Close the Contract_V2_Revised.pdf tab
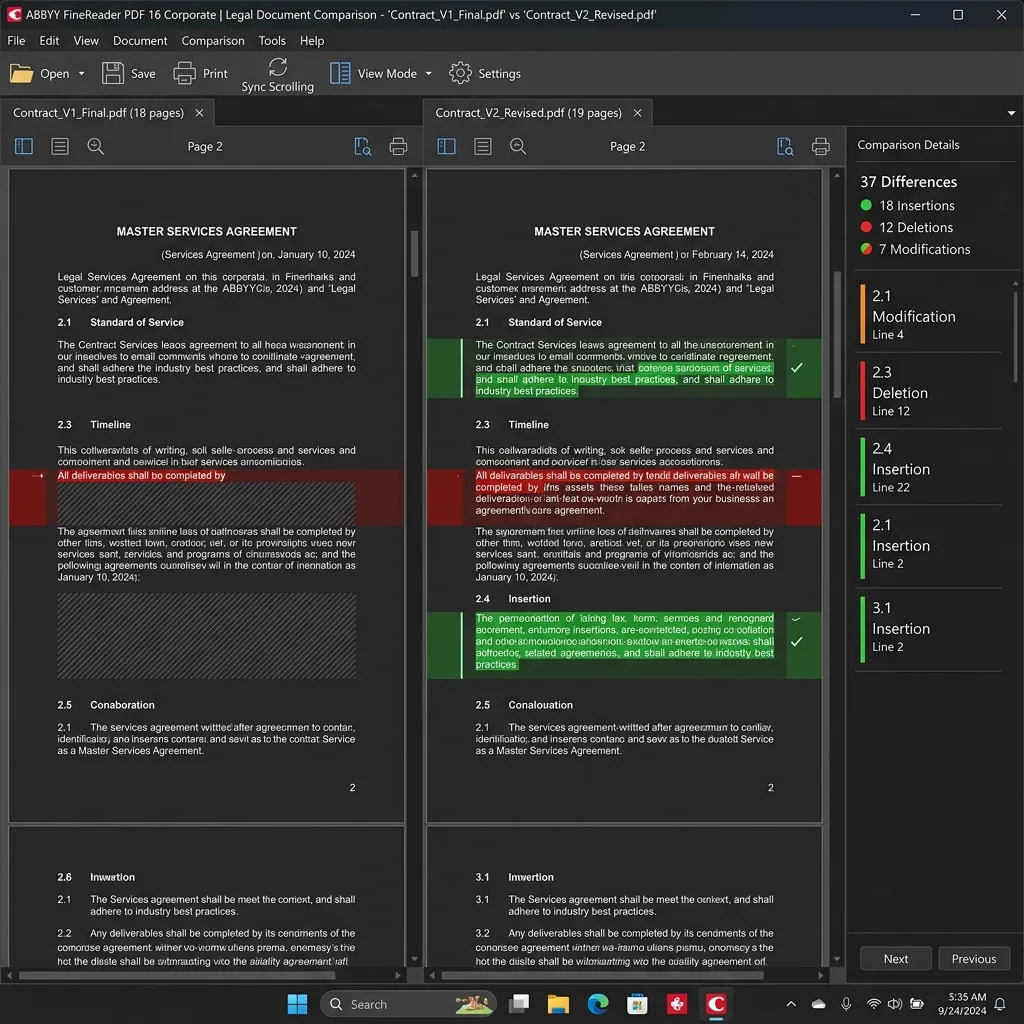Image resolution: width=1024 pixels, height=1024 pixels. (x=637, y=113)
